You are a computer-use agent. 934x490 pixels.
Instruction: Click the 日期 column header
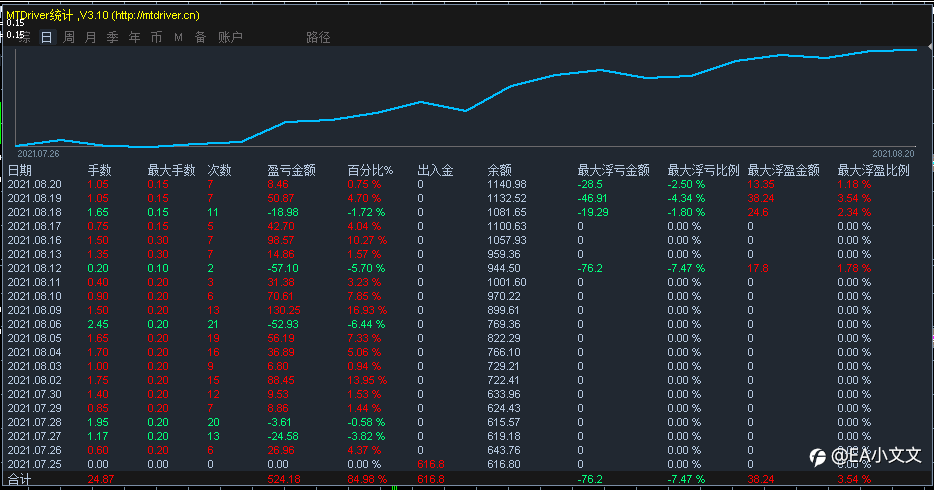[x=20, y=170]
